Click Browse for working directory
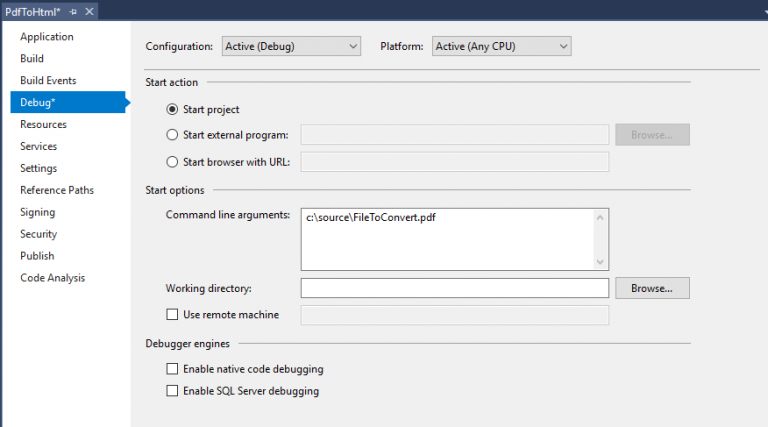 tap(652, 288)
